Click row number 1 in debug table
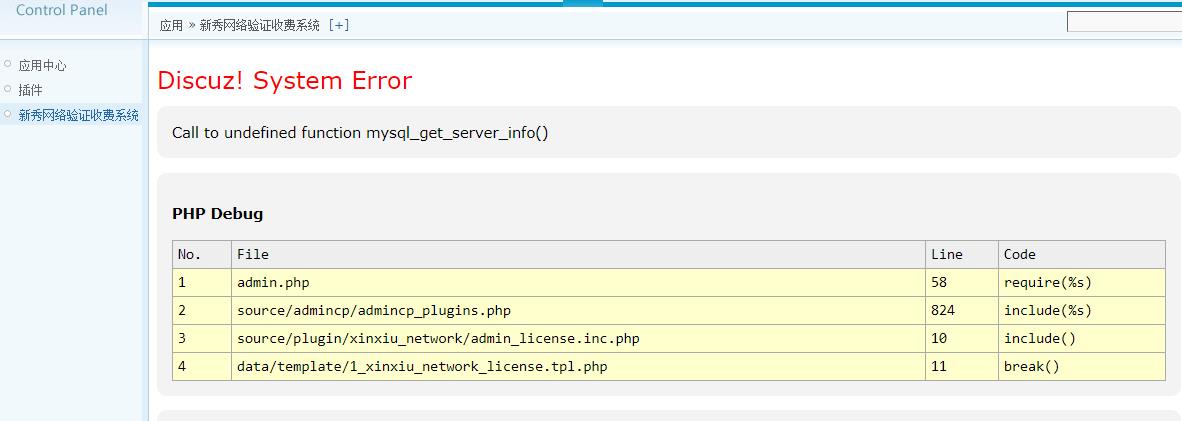 [x=202, y=283]
